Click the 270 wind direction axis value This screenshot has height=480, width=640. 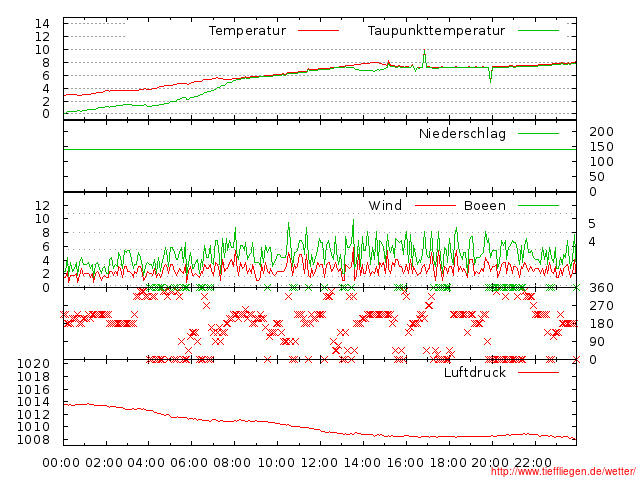coord(601,306)
